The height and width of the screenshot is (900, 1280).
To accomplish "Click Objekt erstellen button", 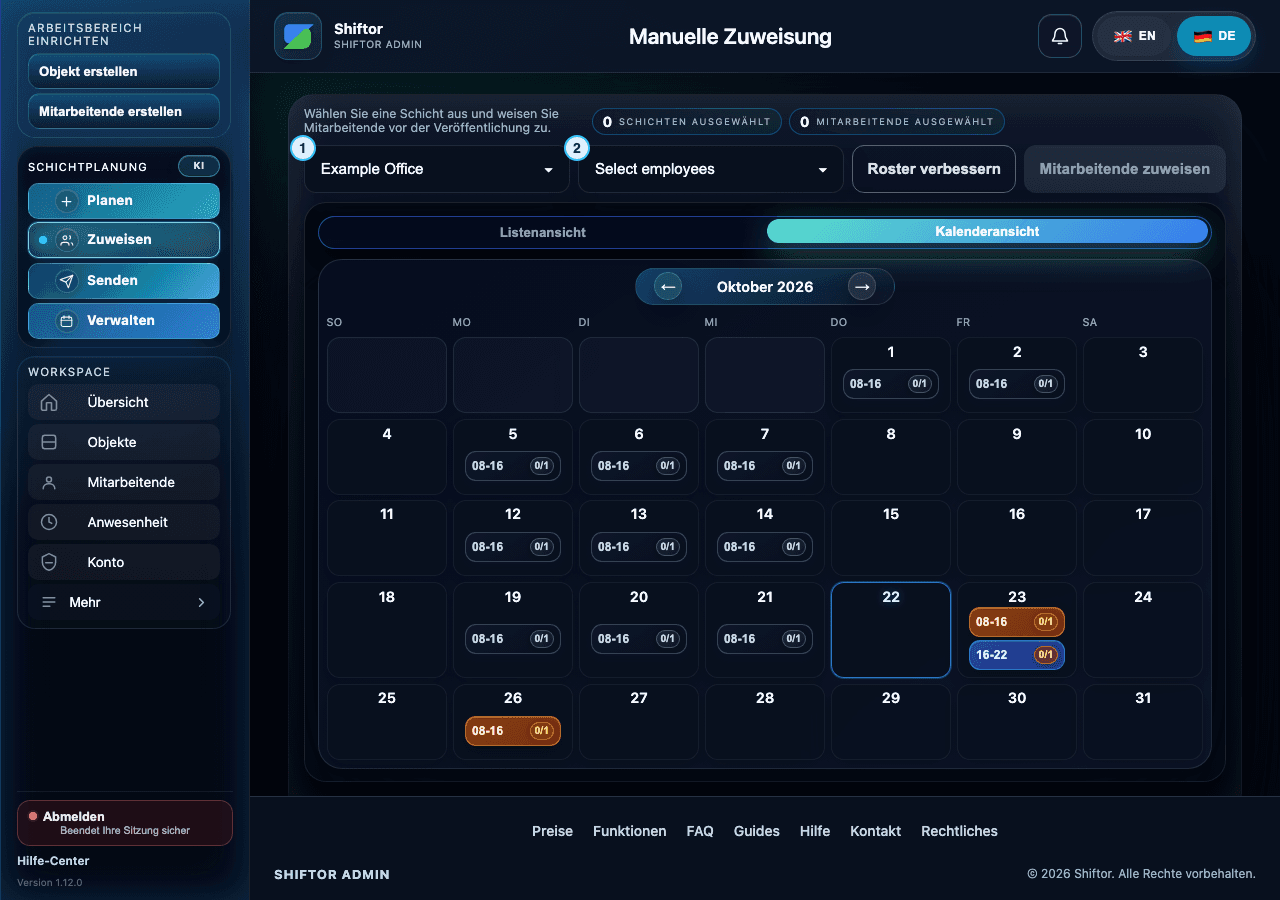I will [124, 72].
